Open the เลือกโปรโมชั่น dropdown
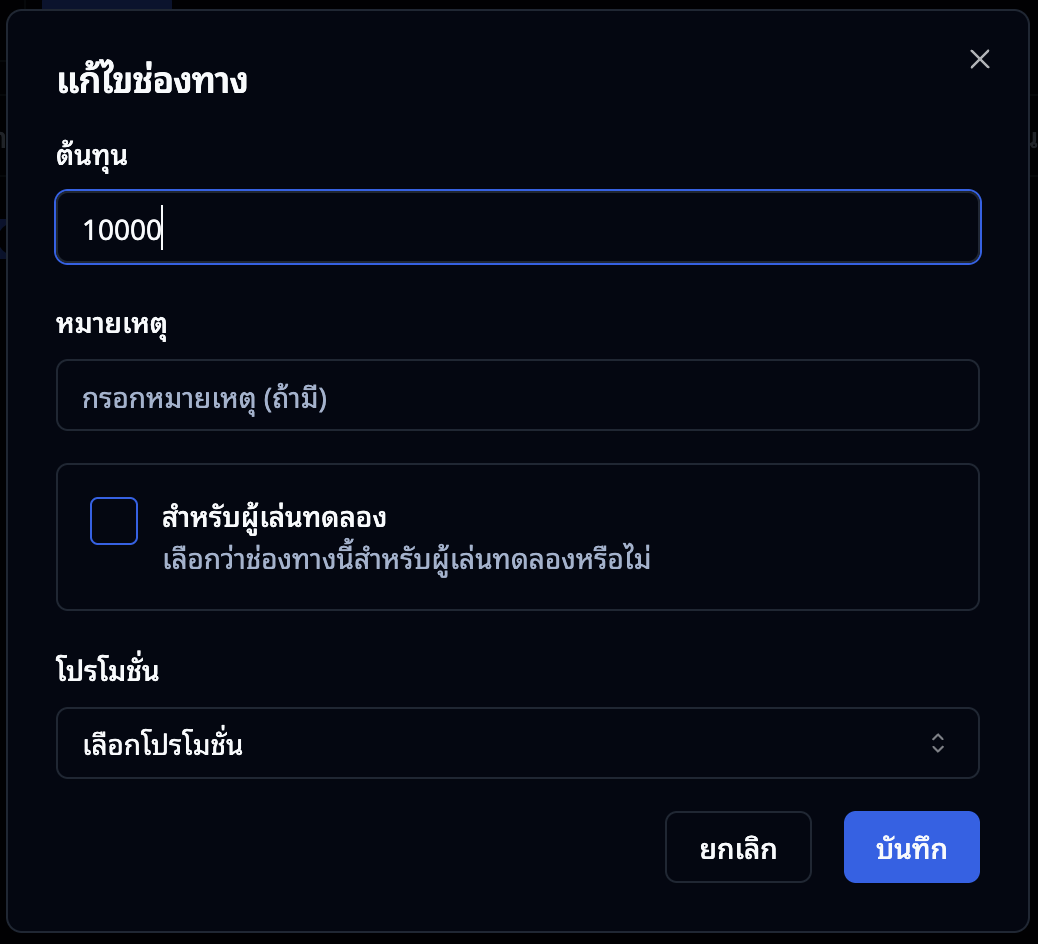Image resolution: width=1038 pixels, height=944 pixels. tap(518, 743)
